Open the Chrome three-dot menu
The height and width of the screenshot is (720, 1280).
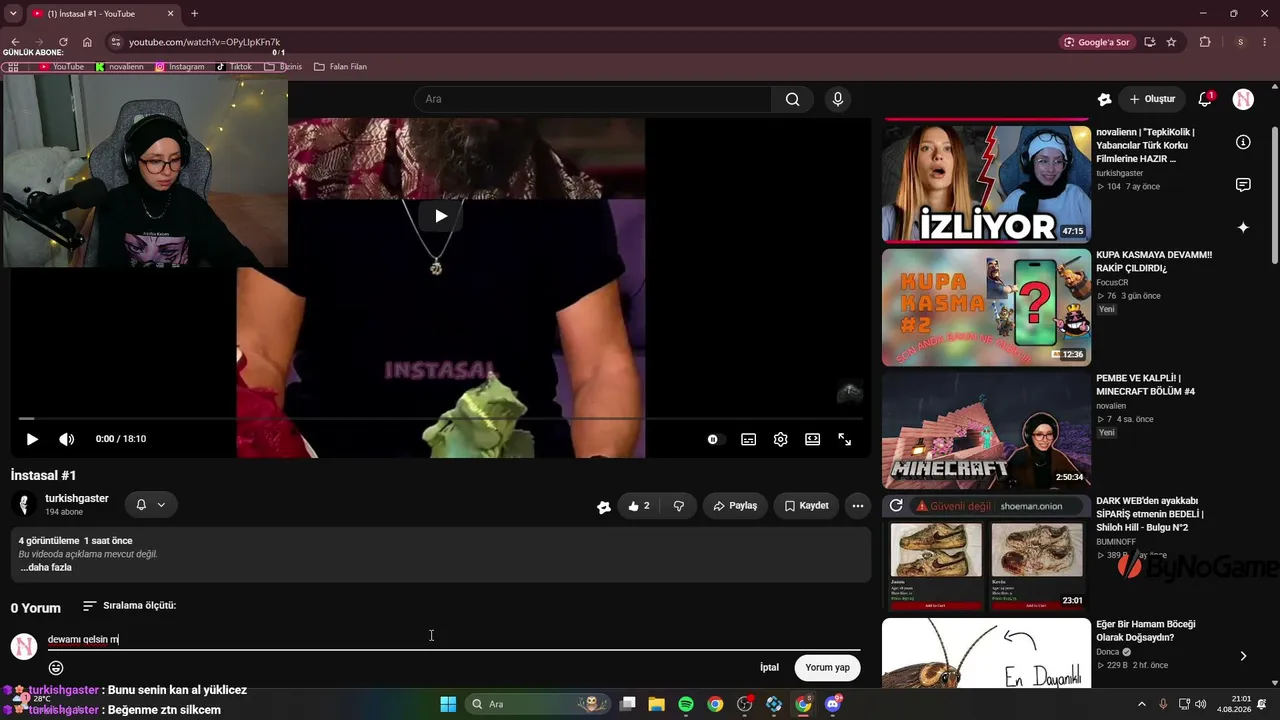pyautogui.click(x=1265, y=42)
